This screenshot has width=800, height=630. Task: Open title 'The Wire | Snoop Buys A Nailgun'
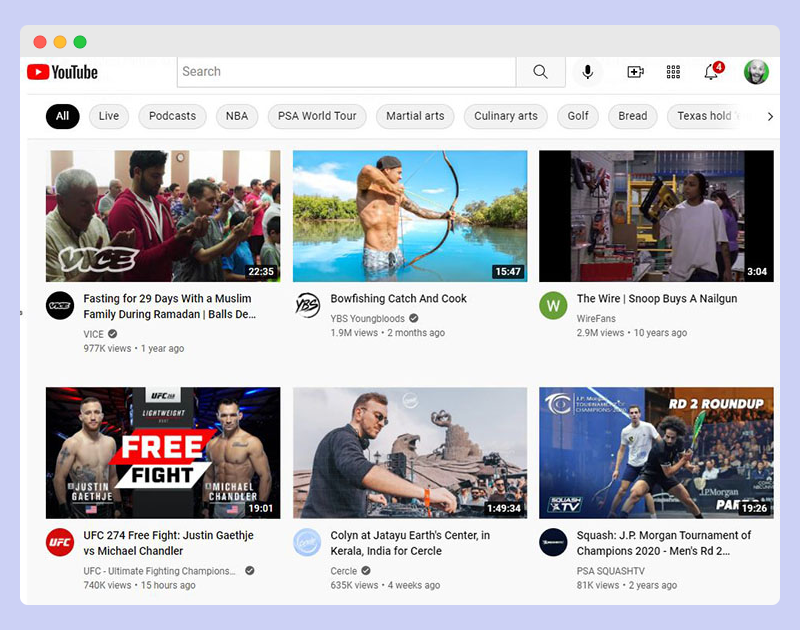(x=657, y=298)
